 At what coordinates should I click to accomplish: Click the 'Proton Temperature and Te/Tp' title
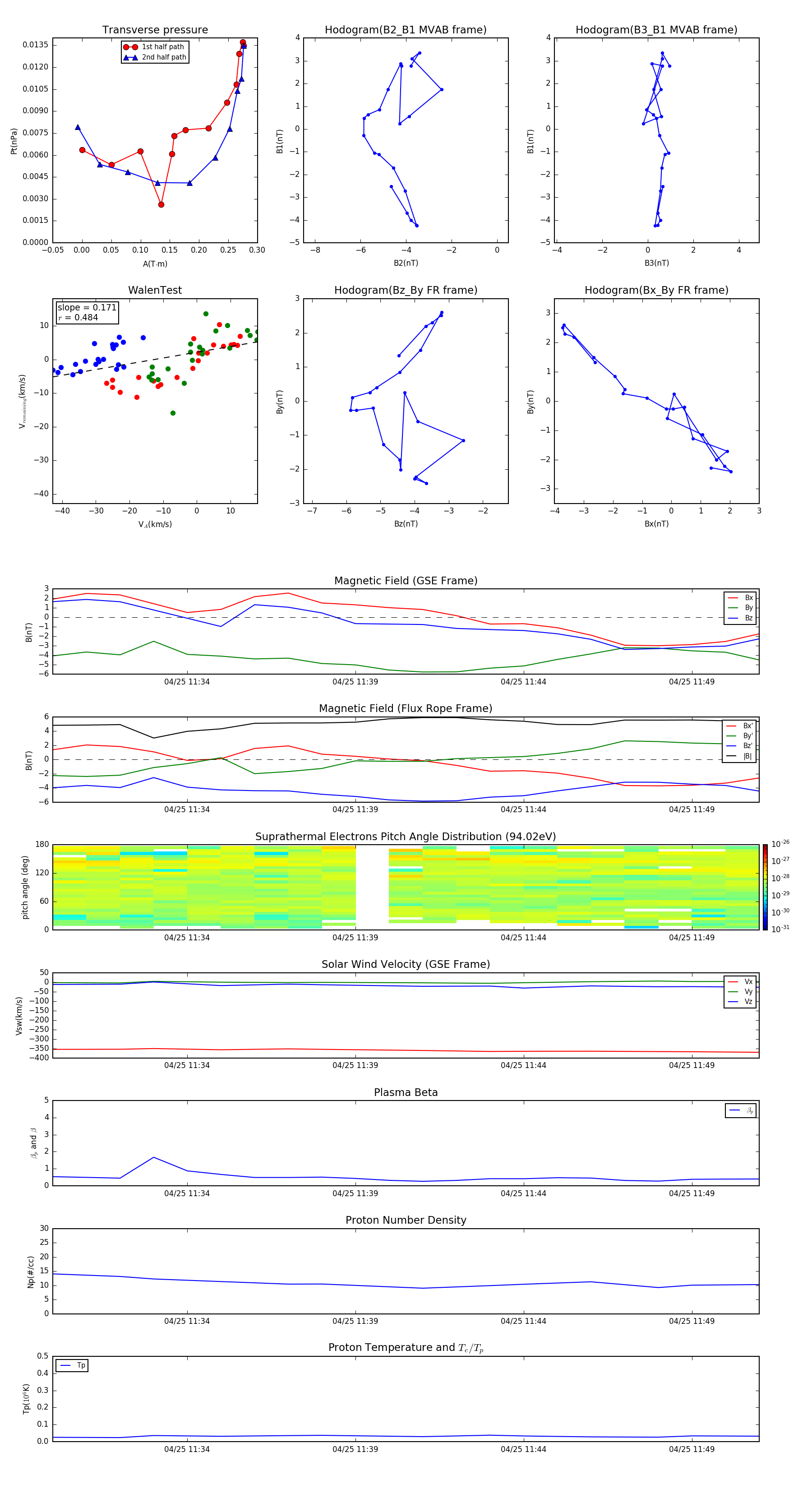[406, 1347]
